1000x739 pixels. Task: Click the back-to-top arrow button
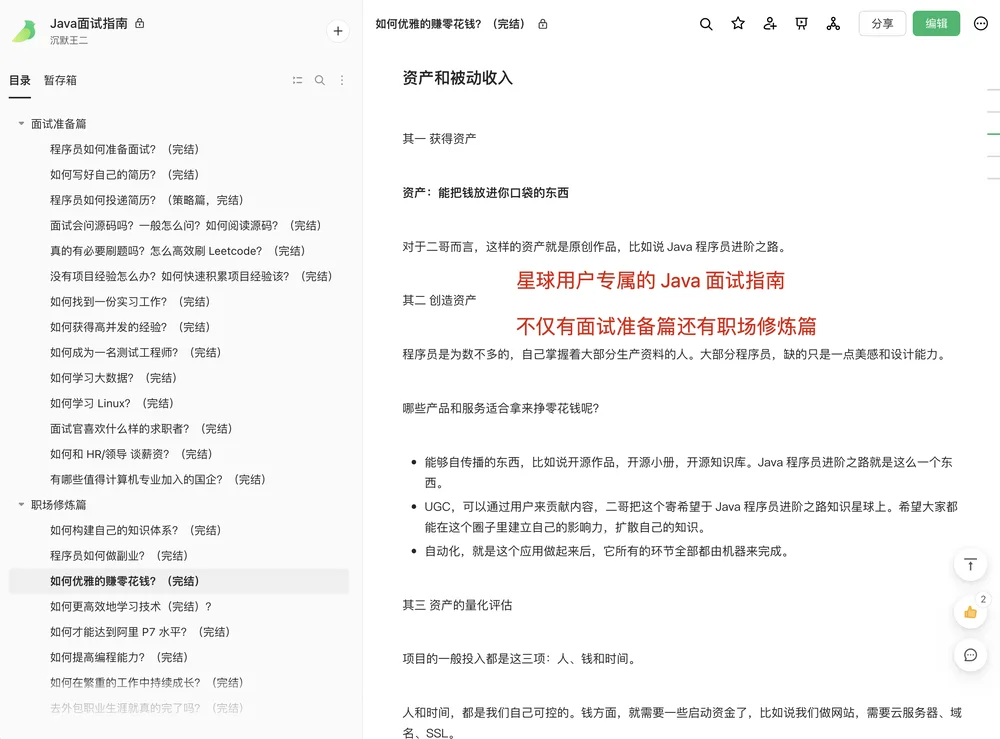pos(970,564)
